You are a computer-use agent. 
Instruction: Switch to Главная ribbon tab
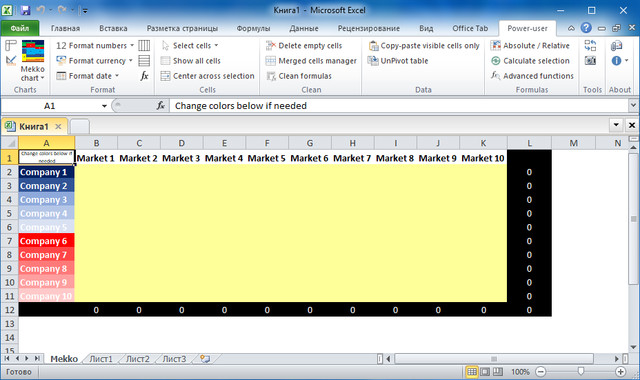point(65,28)
